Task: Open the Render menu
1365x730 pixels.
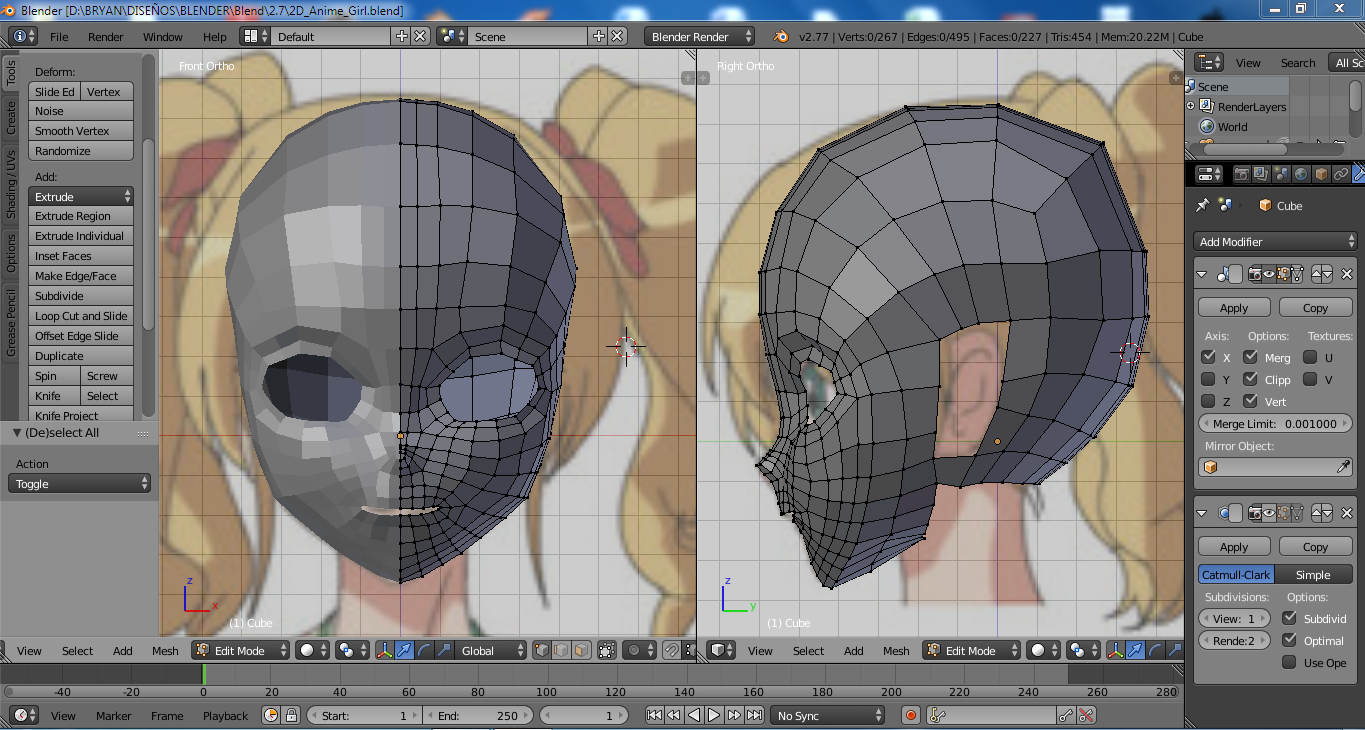Action: pyautogui.click(x=106, y=36)
